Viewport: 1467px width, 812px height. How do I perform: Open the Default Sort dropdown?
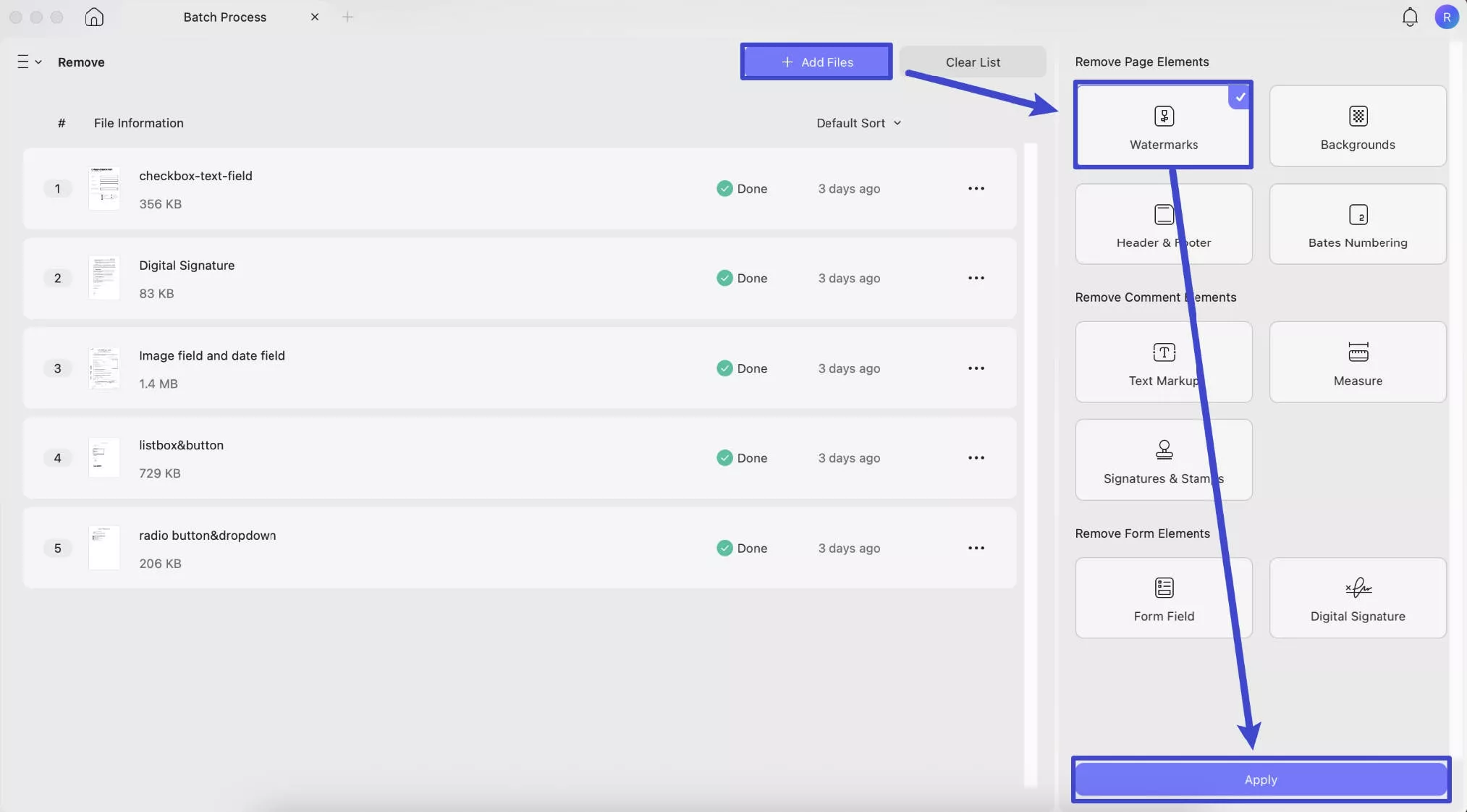(x=858, y=123)
